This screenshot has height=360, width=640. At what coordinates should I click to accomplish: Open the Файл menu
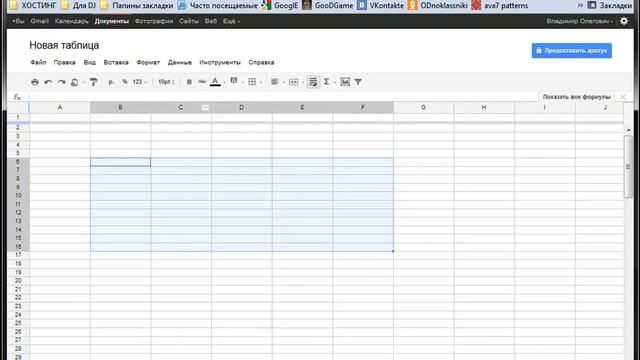coord(38,62)
